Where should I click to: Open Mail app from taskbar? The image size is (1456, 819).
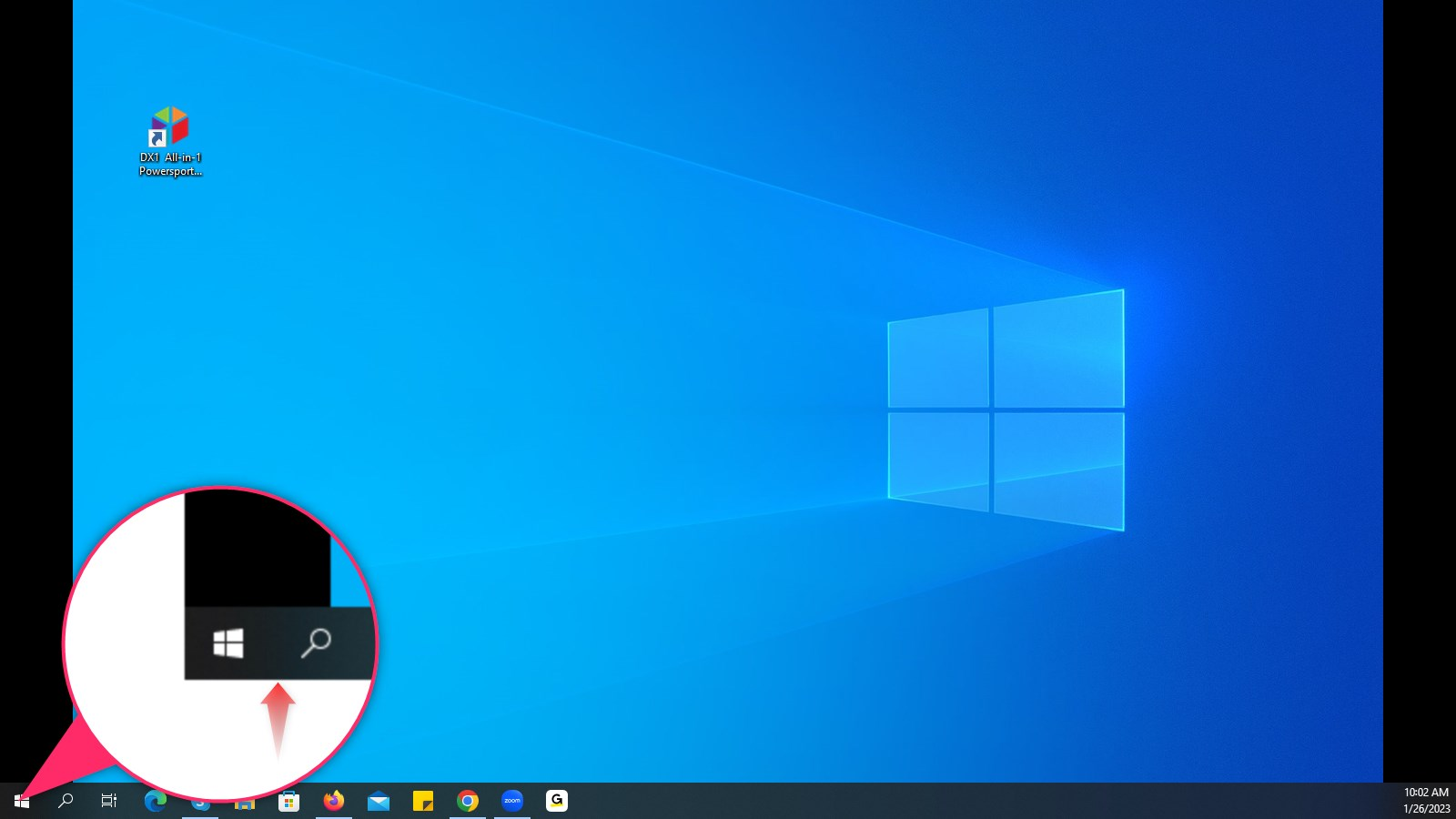pyautogui.click(x=379, y=801)
